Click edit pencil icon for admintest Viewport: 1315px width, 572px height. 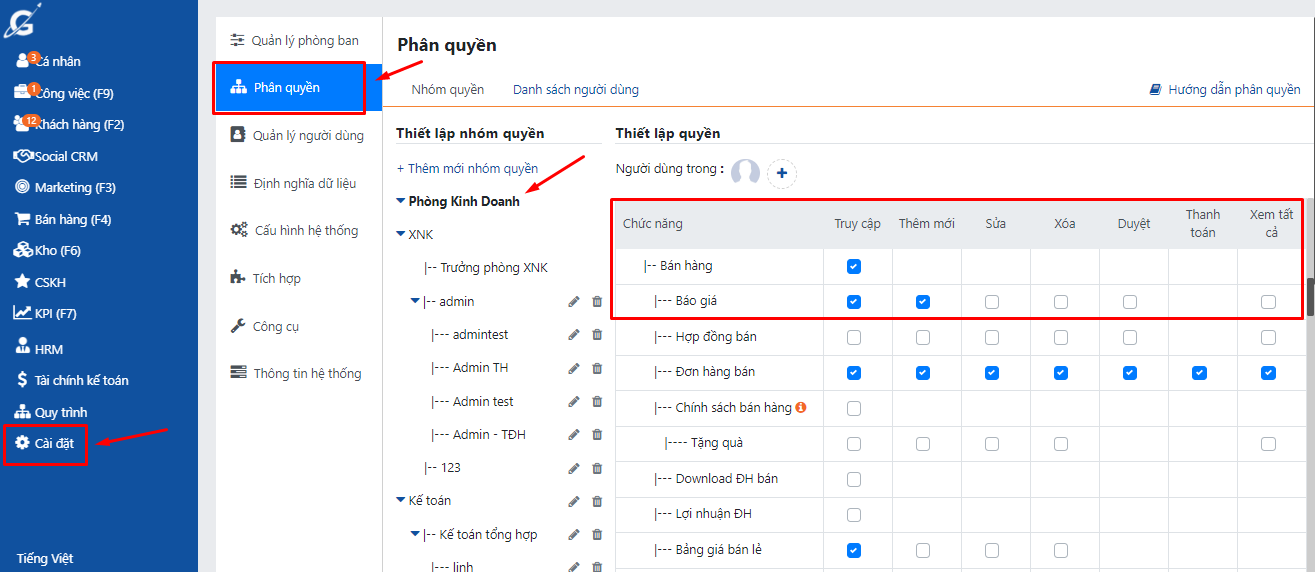point(574,335)
